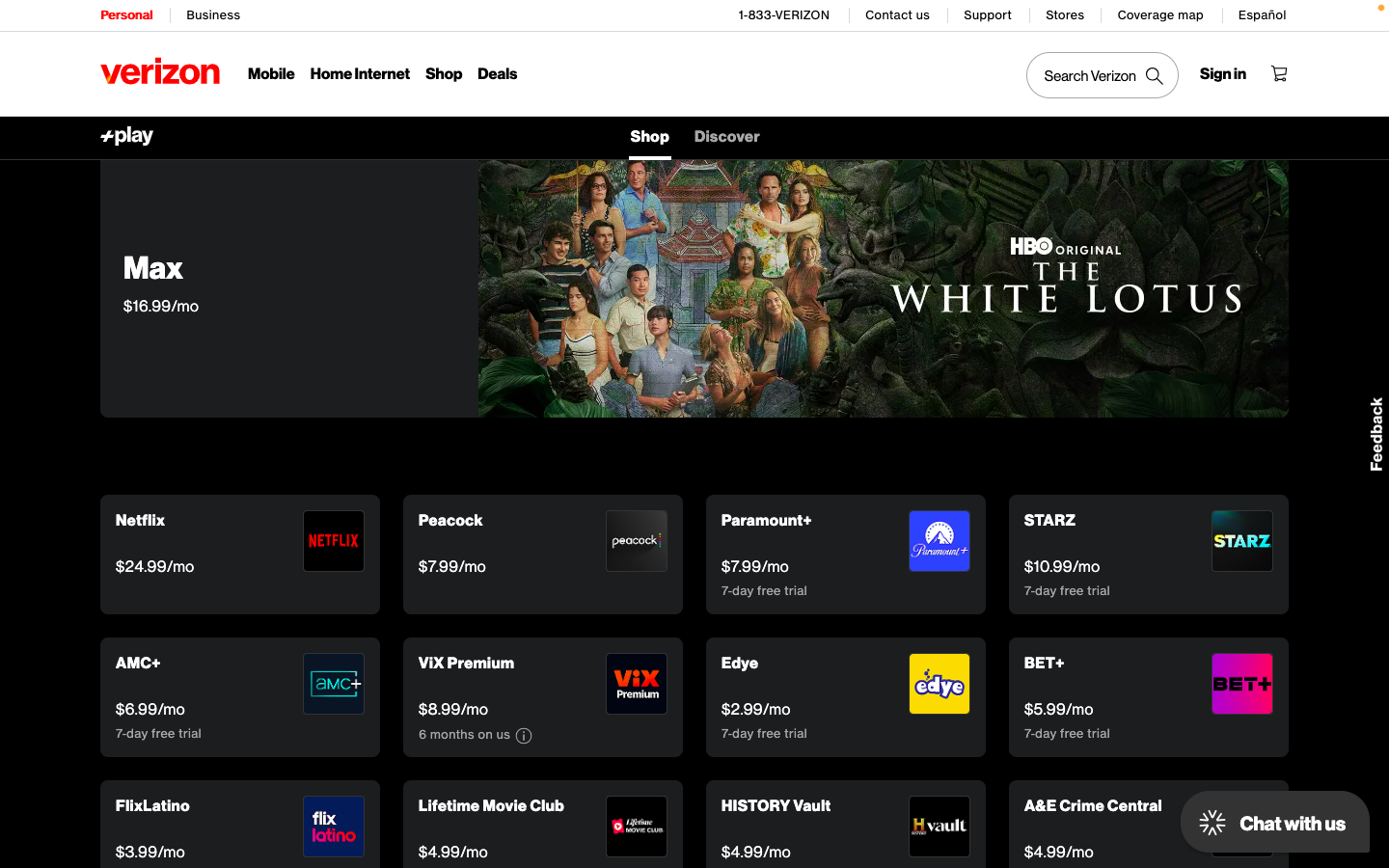Image resolution: width=1389 pixels, height=868 pixels.
Task: Click the Chat with us sparkle icon
Action: (1212, 823)
